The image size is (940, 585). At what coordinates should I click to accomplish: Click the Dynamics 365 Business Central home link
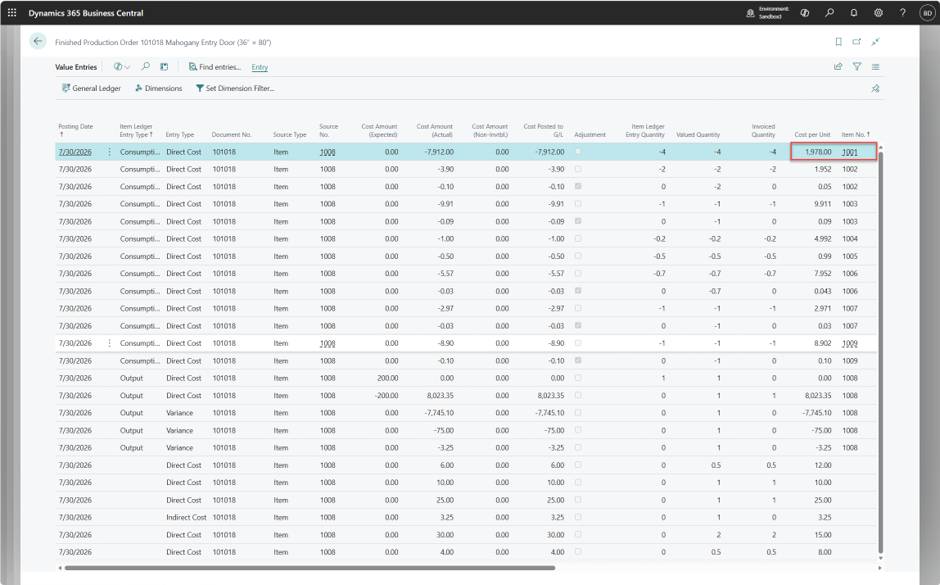[86, 13]
